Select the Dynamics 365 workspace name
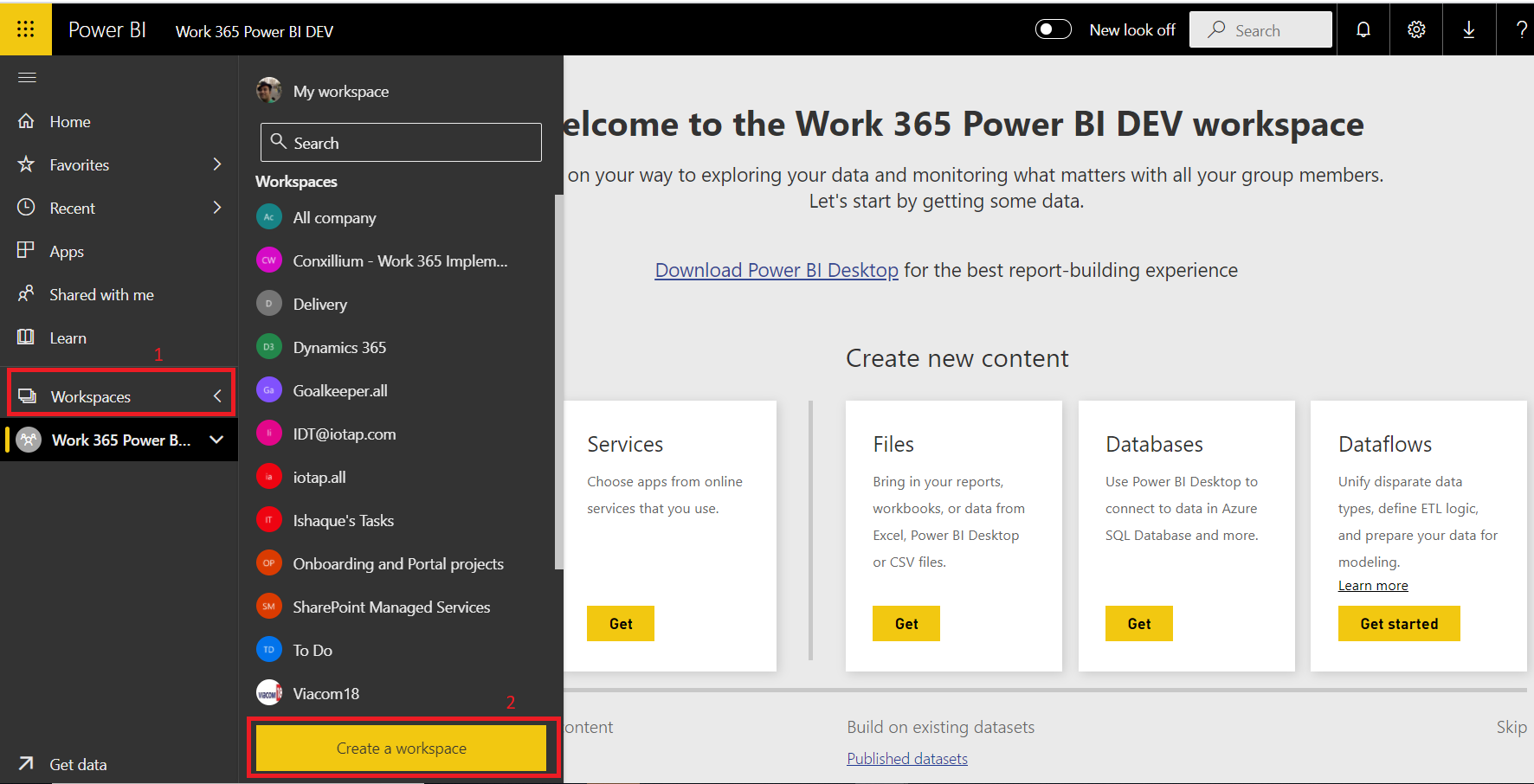 coord(339,347)
